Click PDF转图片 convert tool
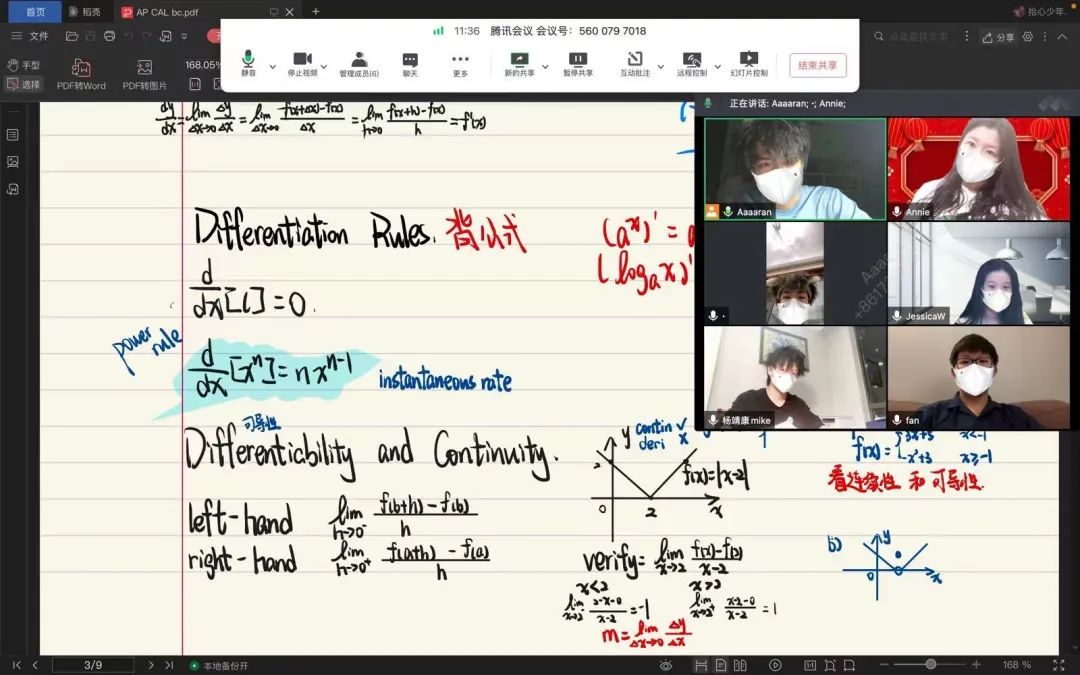 145,74
